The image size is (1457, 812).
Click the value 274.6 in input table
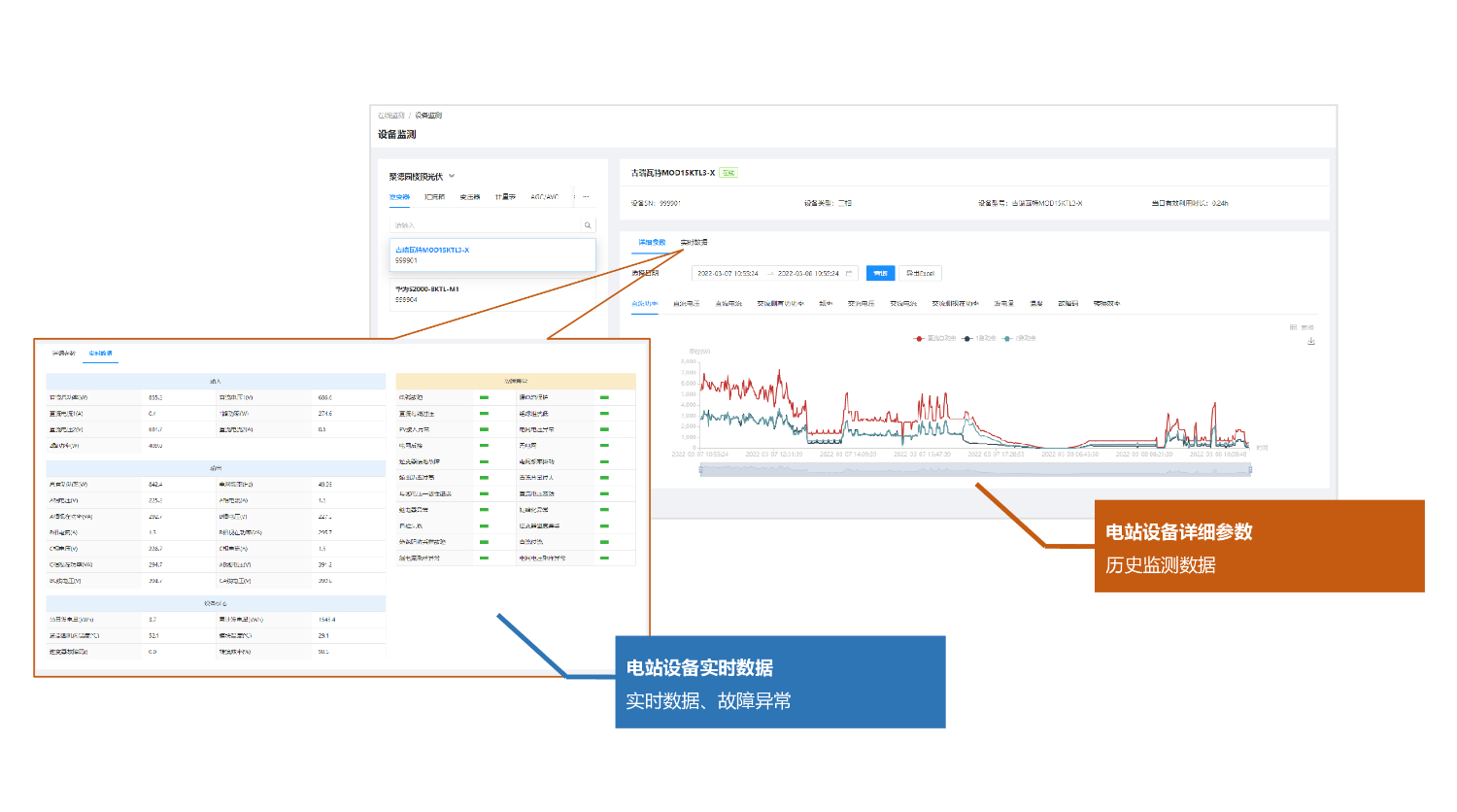pos(324,414)
